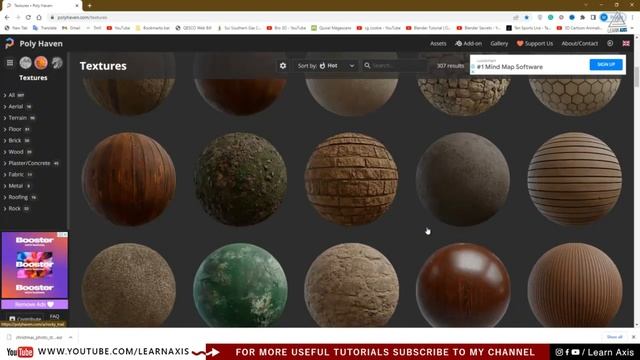The height and width of the screenshot is (360, 640).
Task: Bookmark this page star icon
Action: [527, 17]
